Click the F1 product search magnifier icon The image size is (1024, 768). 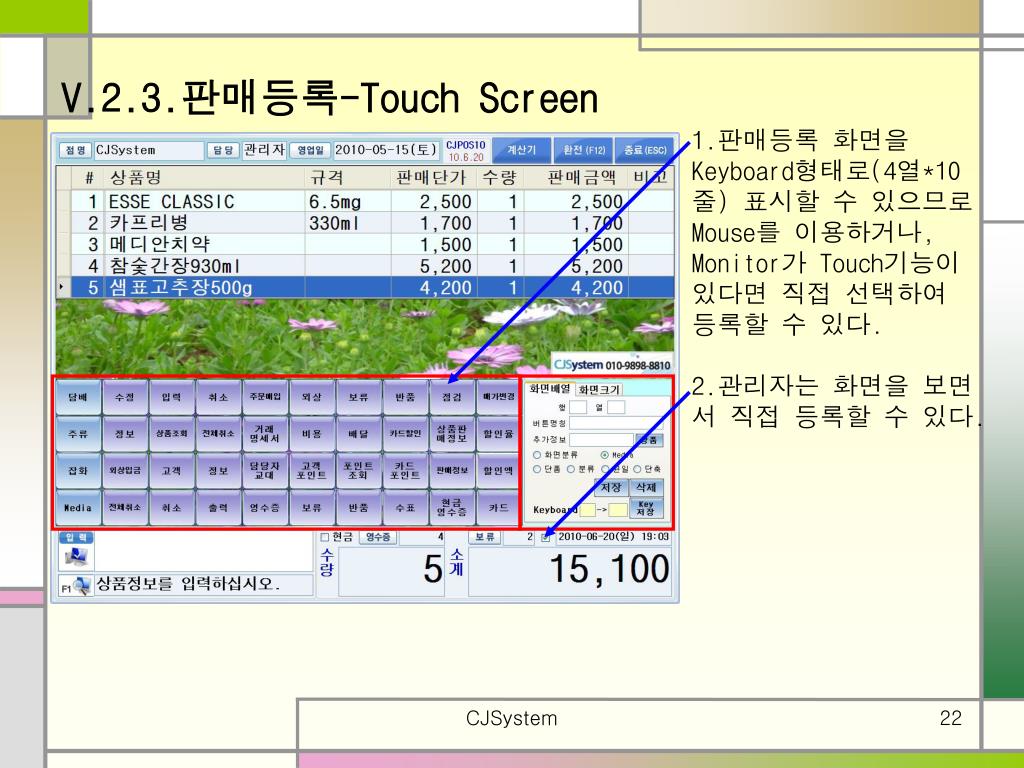coord(82,586)
